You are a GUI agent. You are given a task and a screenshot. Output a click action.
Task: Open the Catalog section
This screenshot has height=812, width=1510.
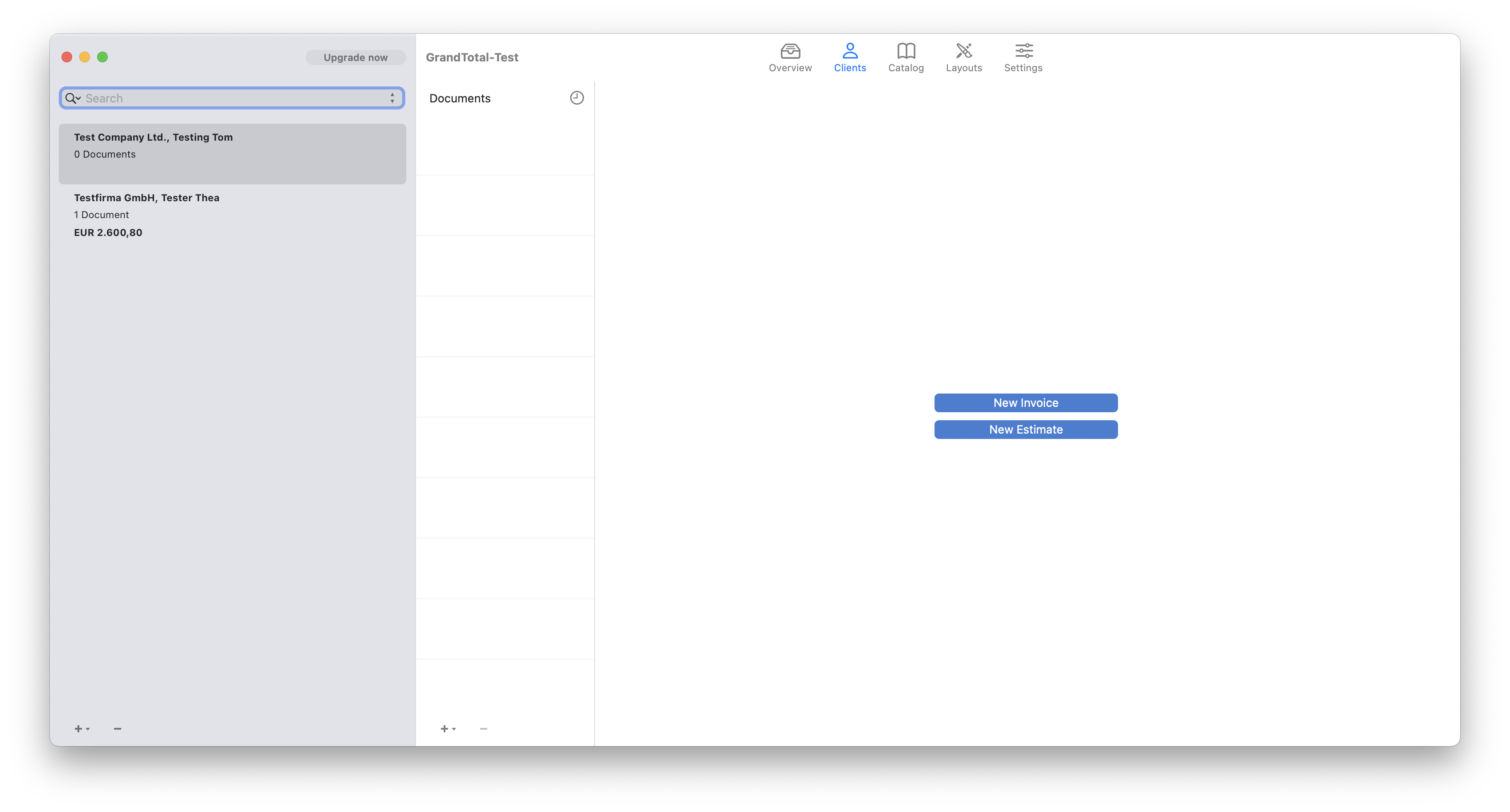coord(906,57)
